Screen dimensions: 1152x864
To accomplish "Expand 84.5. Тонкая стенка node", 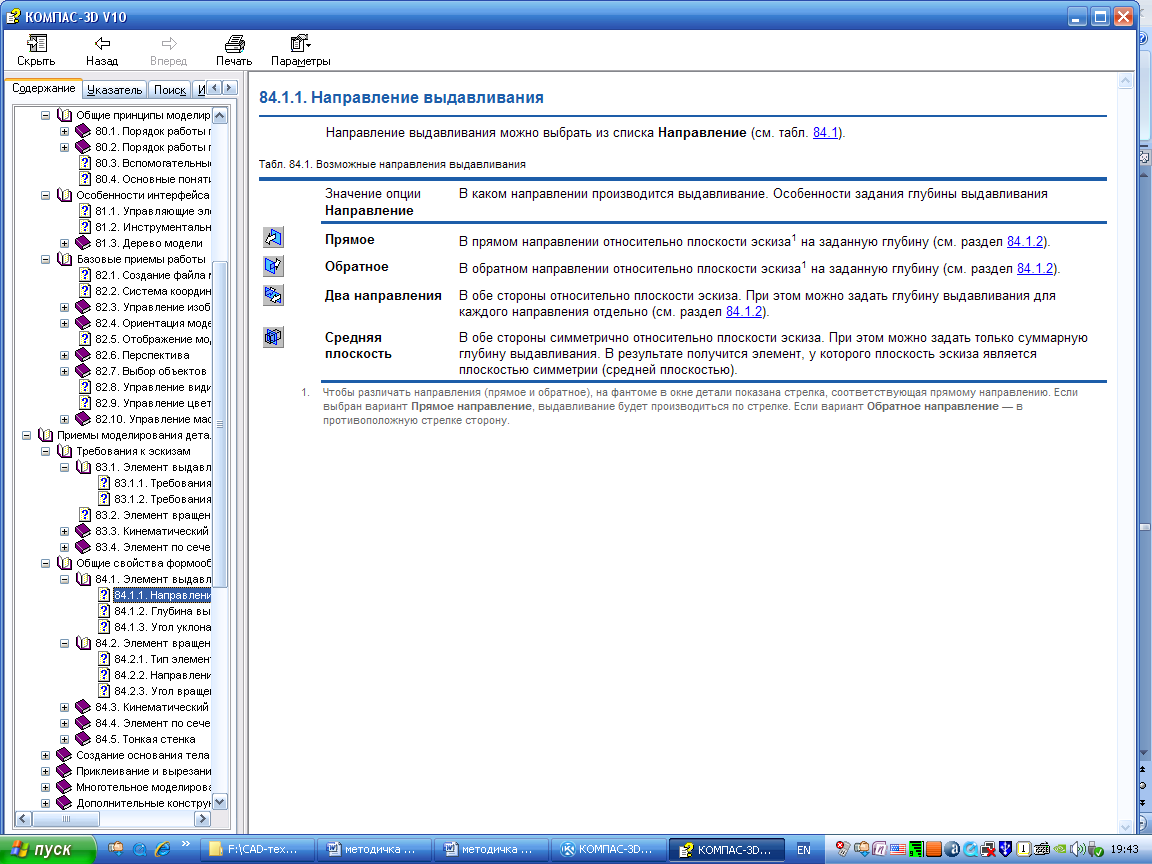I will [65, 739].
